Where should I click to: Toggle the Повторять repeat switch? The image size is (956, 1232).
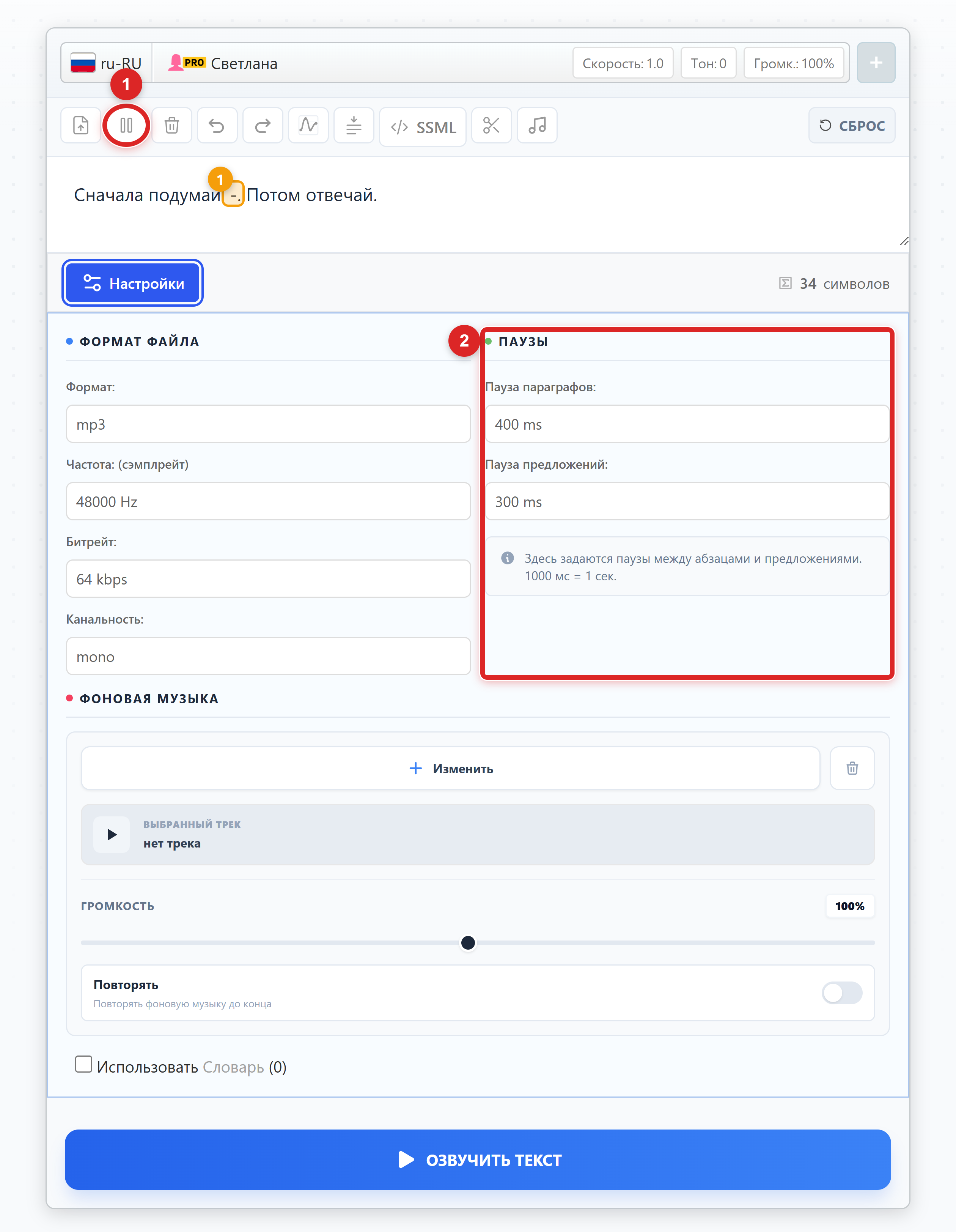pos(841,993)
